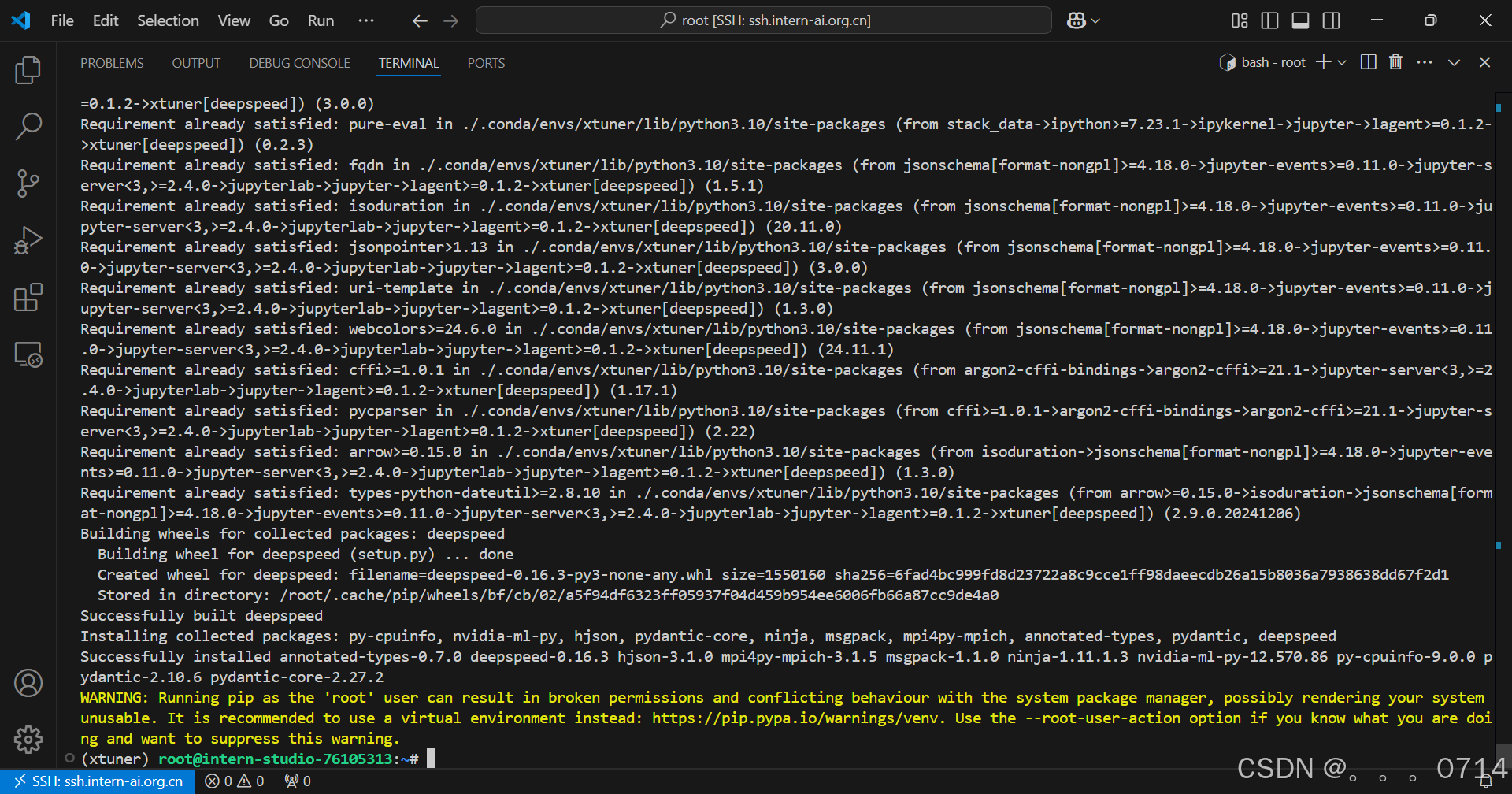Image resolution: width=1512 pixels, height=794 pixels.
Task: Click the VS Code logo icon
Action: (21, 20)
